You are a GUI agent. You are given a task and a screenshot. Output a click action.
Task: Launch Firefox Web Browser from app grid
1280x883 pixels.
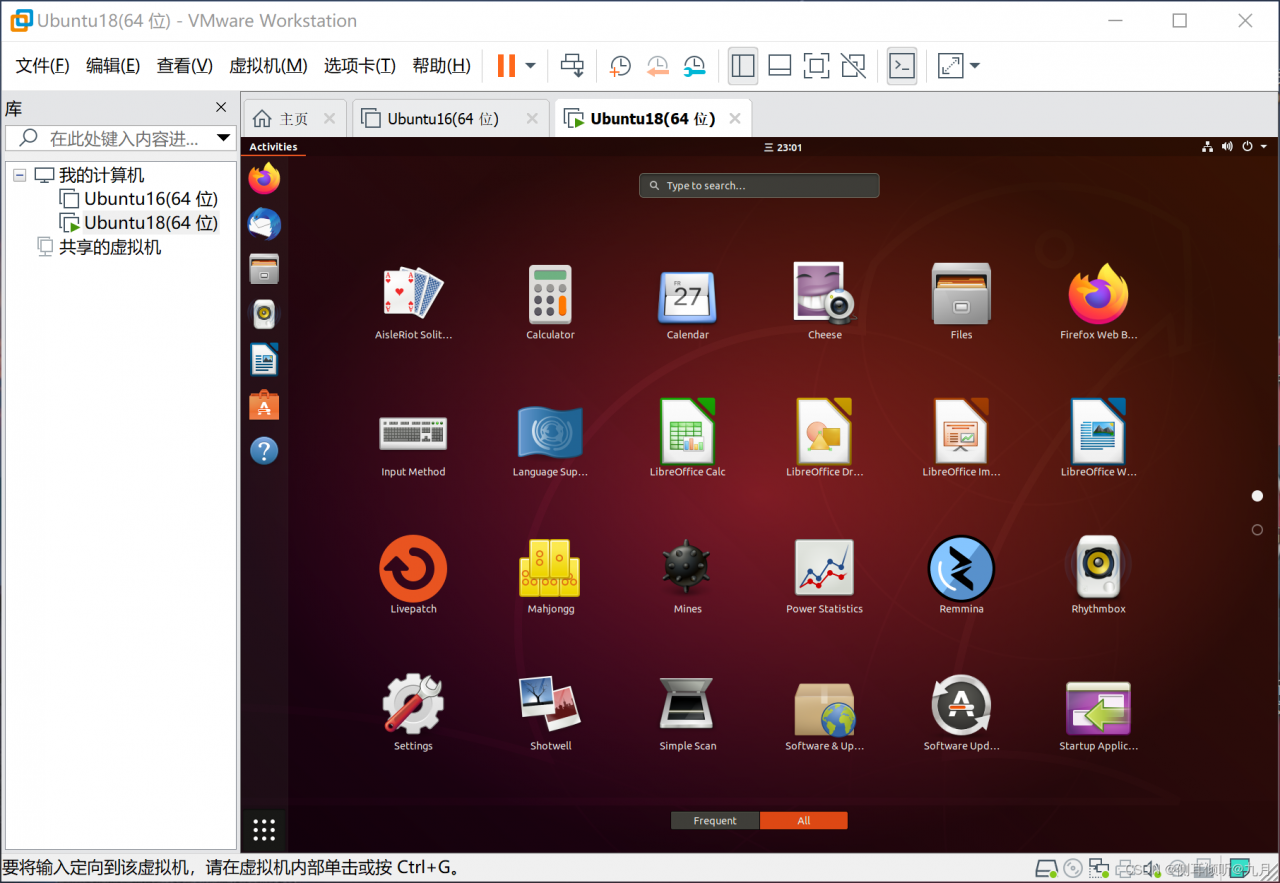tap(1098, 294)
